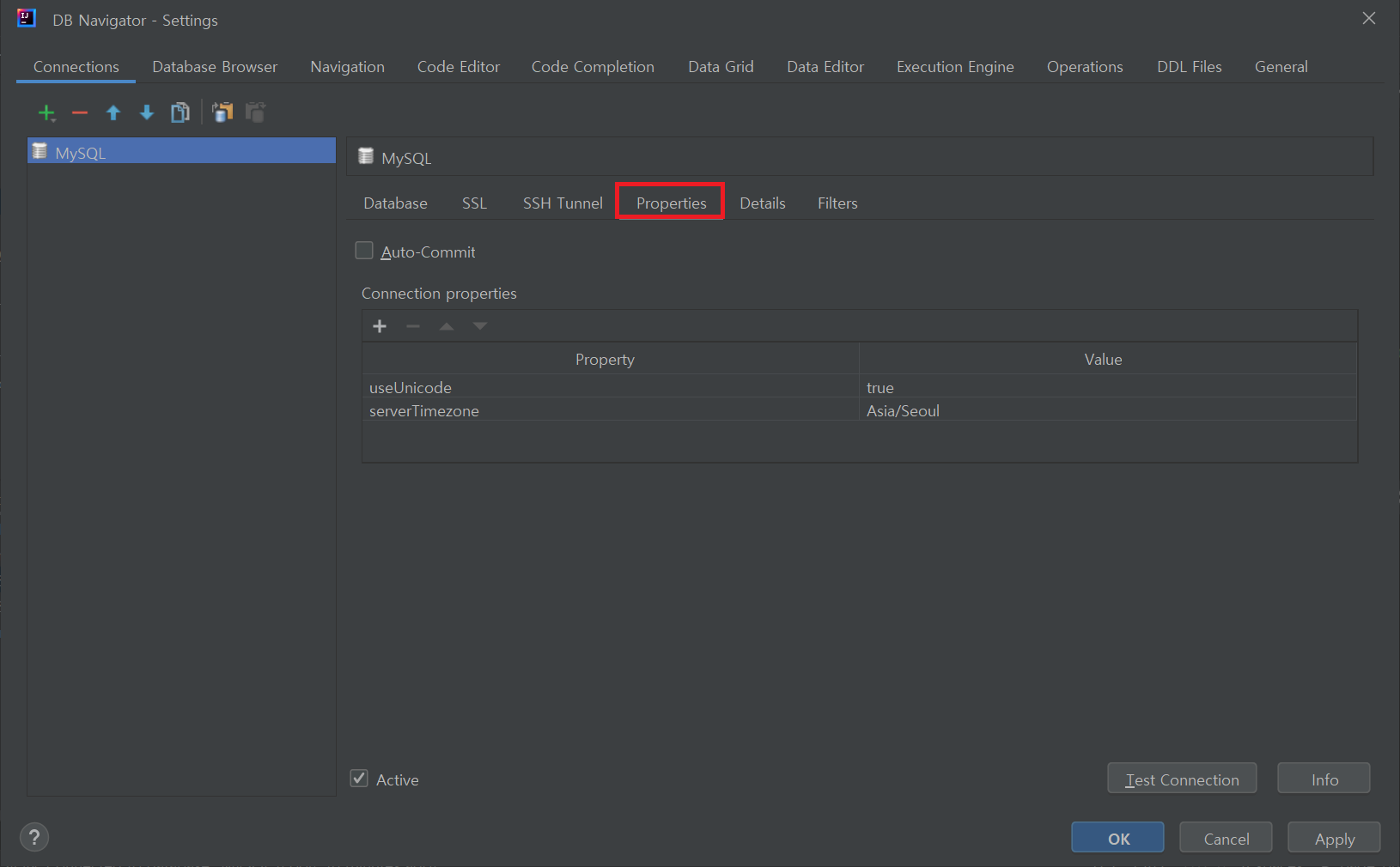Remove selected connection with the red minus
Viewport: 1400px width, 867px height.
coord(80,112)
